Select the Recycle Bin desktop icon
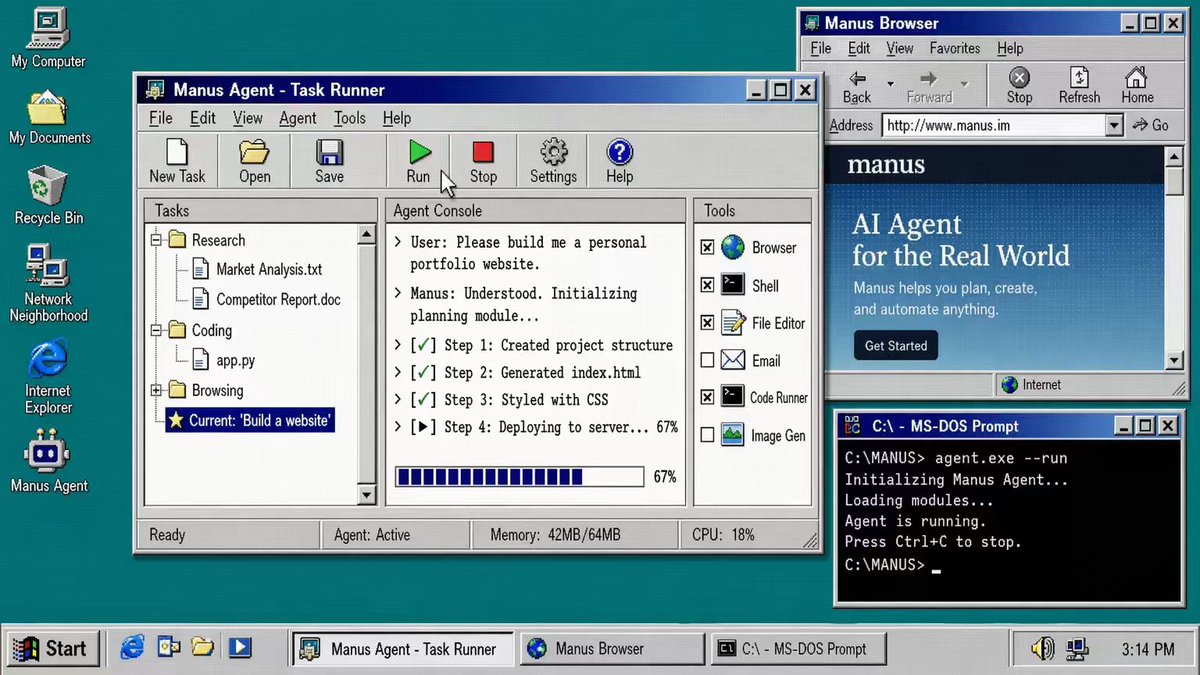 coord(48,186)
